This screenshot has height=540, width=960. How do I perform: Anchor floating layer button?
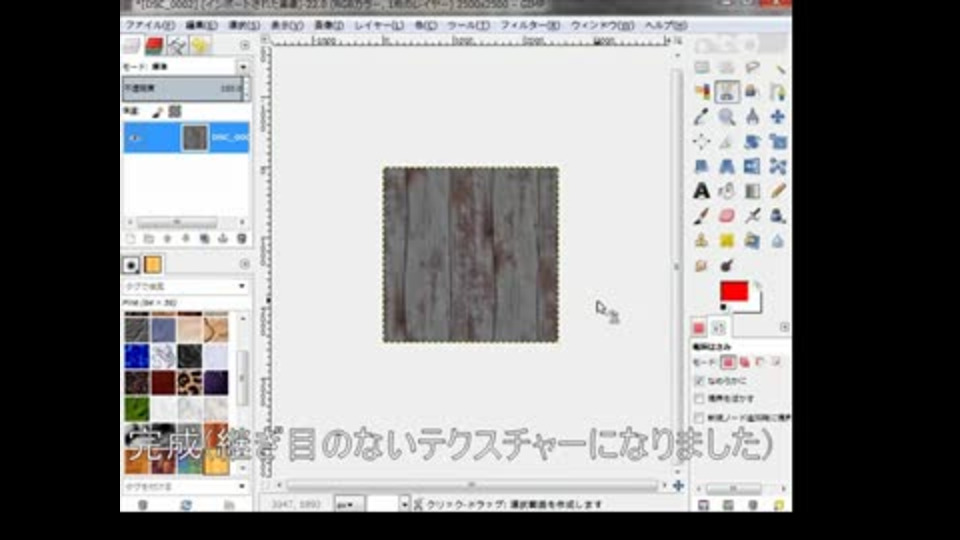click(223, 239)
